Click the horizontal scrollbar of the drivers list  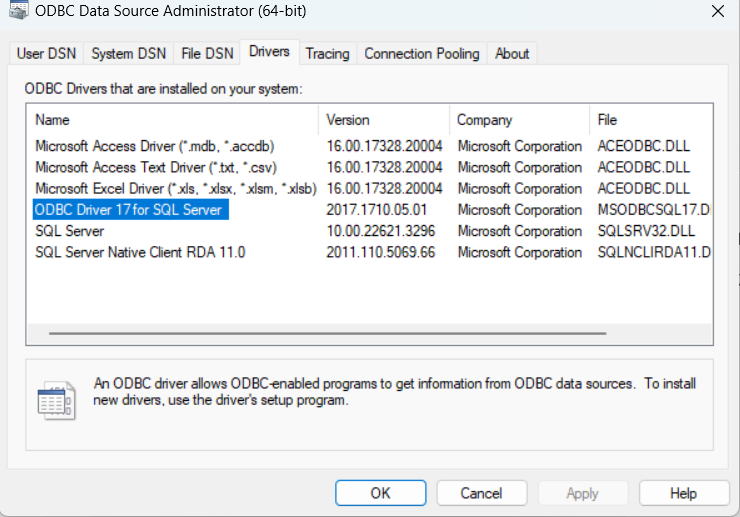(x=328, y=333)
